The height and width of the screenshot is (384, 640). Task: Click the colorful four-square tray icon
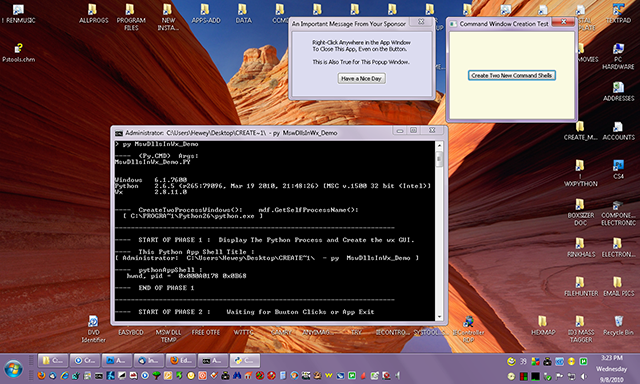click(x=535, y=361)
